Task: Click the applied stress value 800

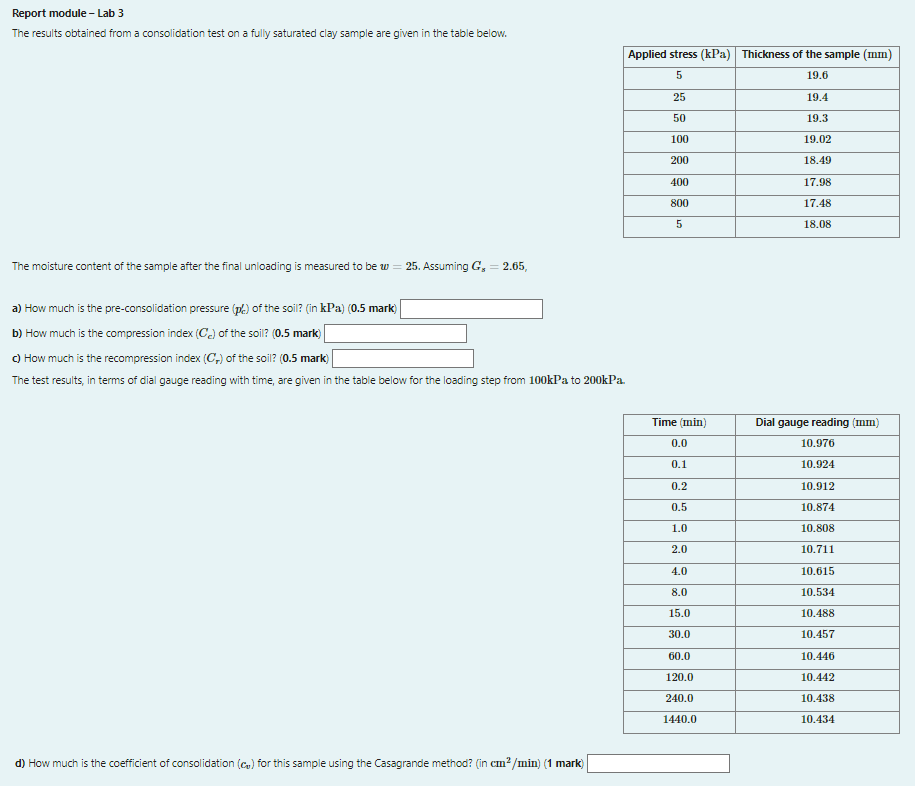Action: (679, 203)
